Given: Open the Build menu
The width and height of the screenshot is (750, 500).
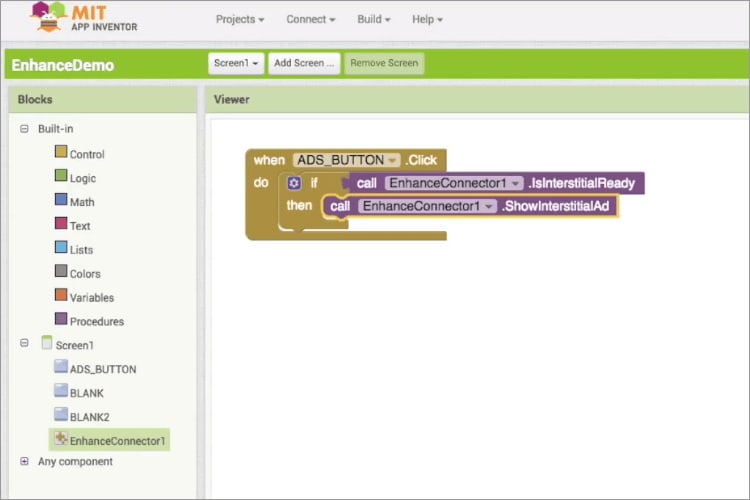Looking at the screenshot, I should tap(374, 19).
